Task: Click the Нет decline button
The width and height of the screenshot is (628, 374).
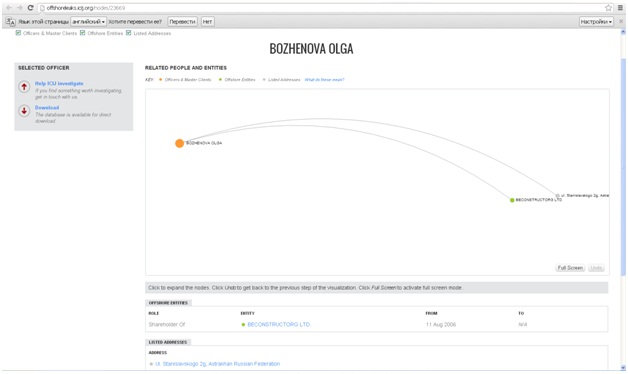Action: 207,22
